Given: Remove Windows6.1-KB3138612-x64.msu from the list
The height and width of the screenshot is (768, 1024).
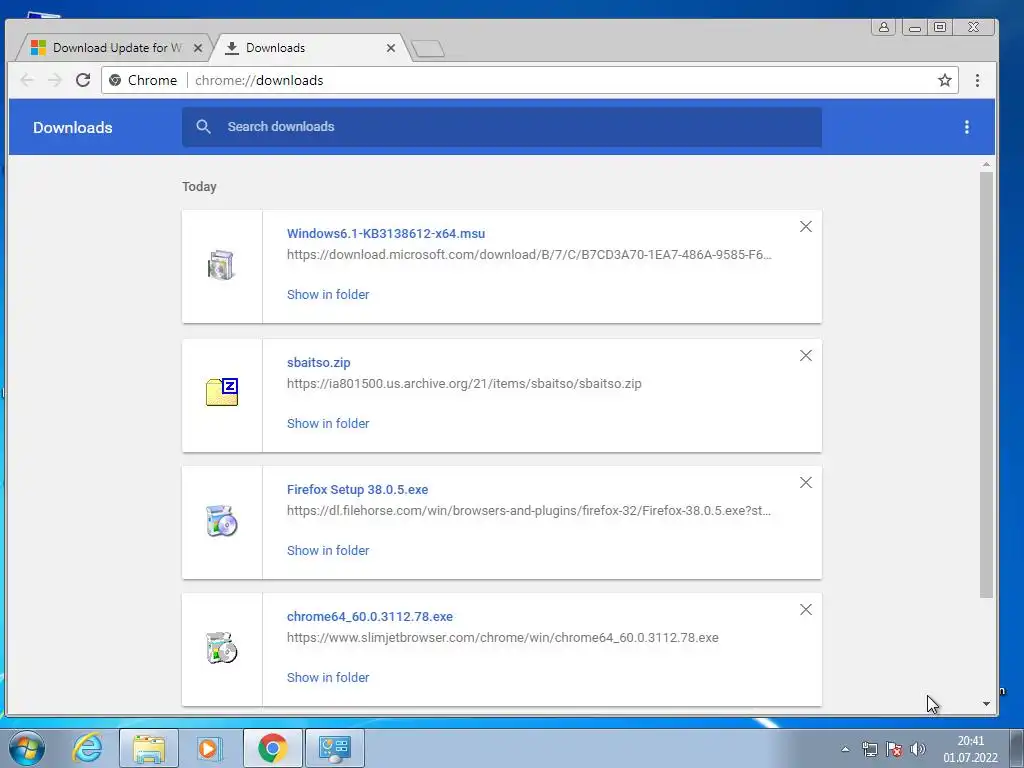Looking at the screenshot, I should coord(806,227).
